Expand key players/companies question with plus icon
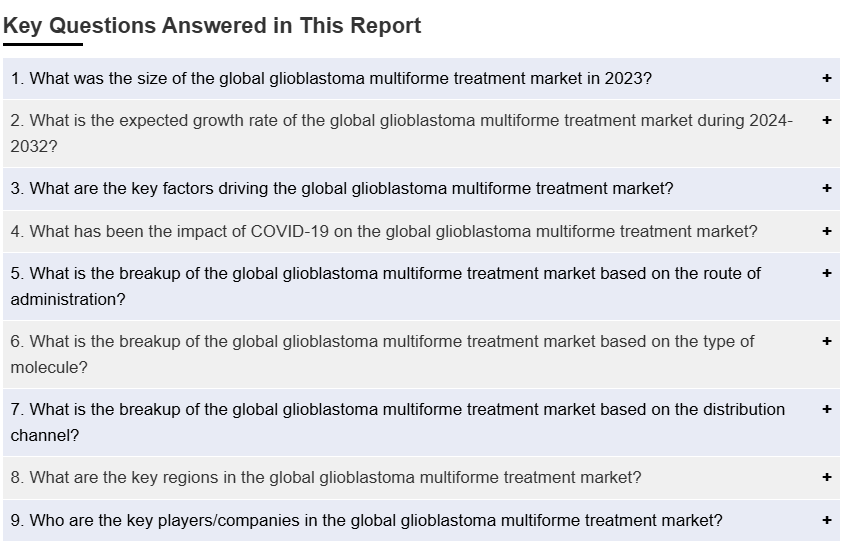842x547 pixels. click(x=826, y=520)
